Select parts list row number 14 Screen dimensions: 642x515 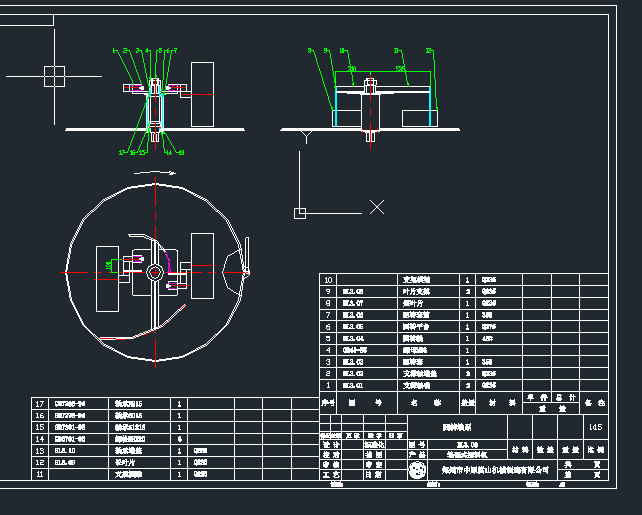(x=175, y=439)
